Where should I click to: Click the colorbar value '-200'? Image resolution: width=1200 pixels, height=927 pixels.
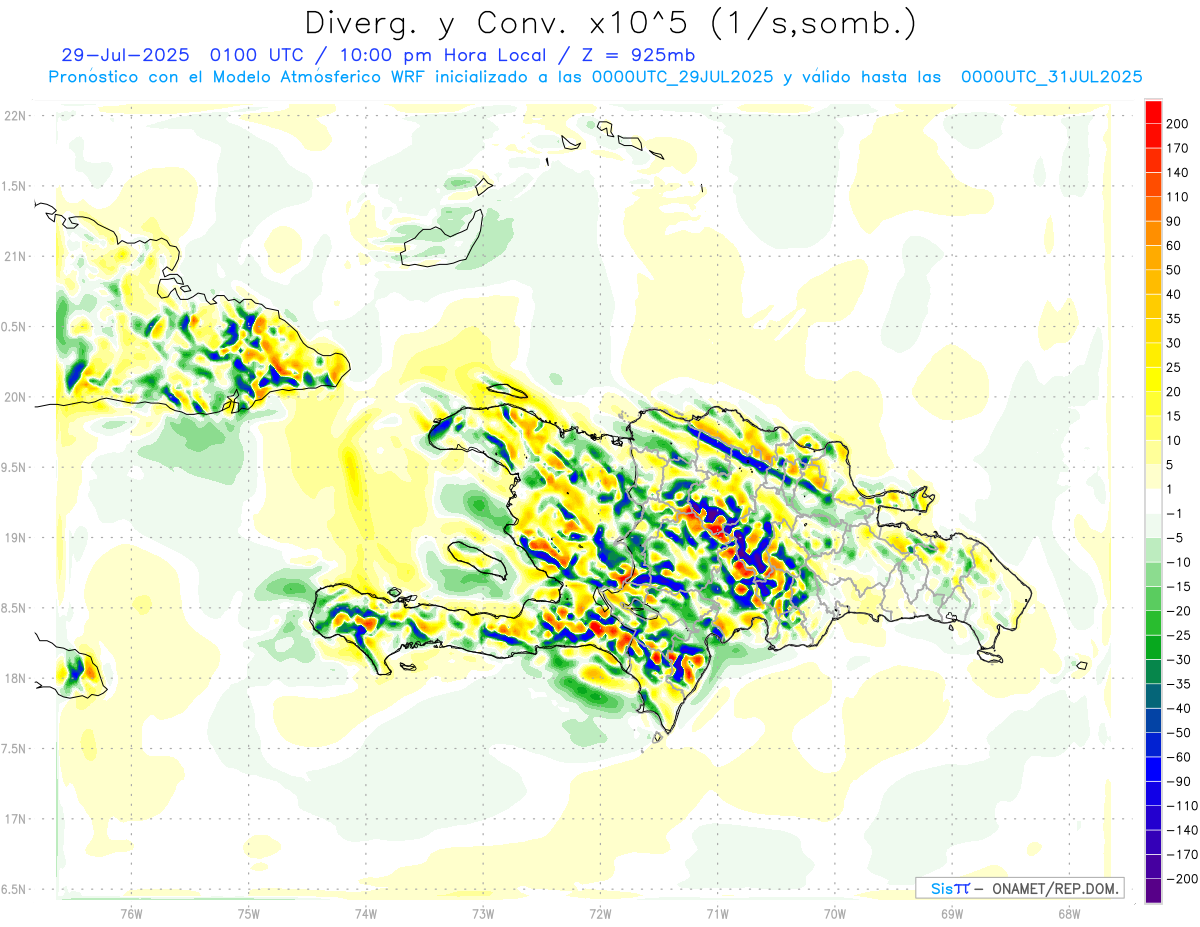(1184, 879)
